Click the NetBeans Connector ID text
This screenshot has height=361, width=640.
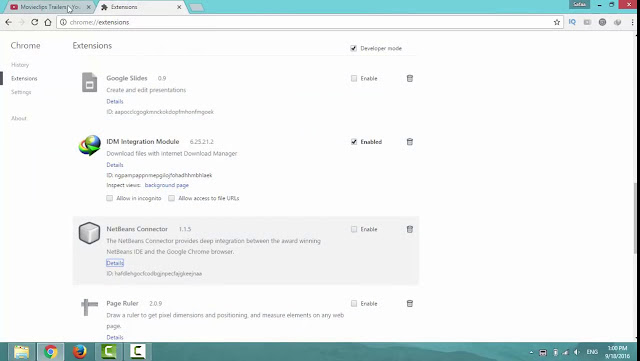click(x=154, y=274)
